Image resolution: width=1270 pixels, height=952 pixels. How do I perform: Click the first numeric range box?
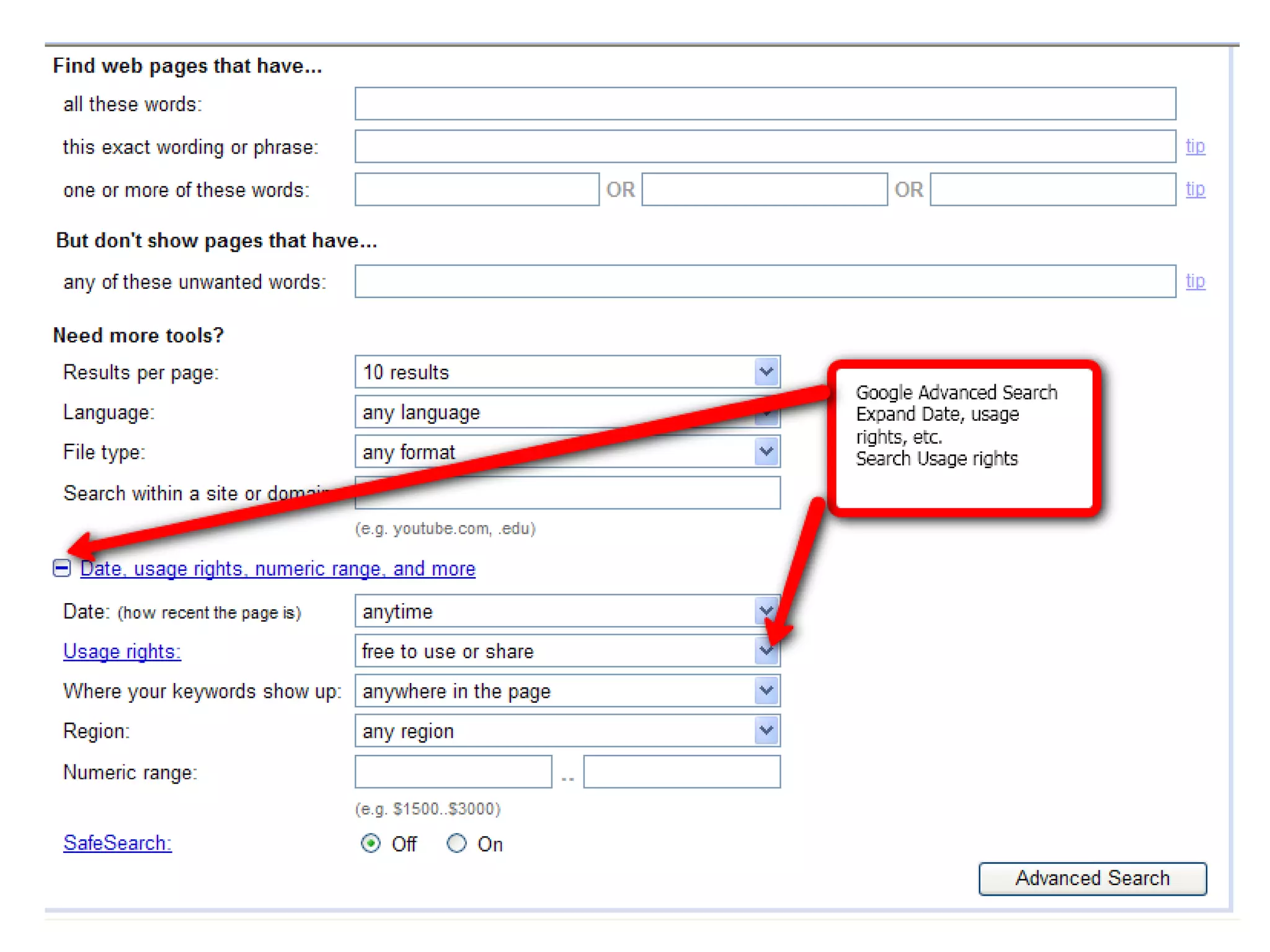tap(453, 772)
